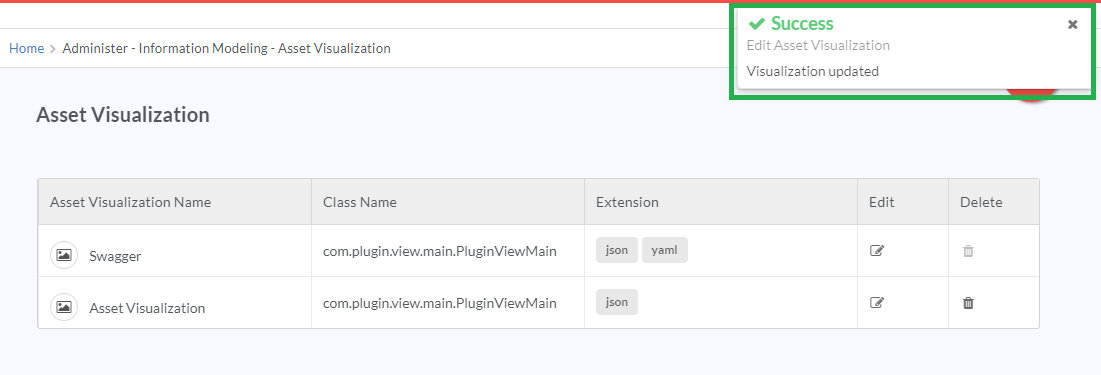Viewport: 1101px width, 375px height.
Task: Select the json extension tag on Swagger
Action: [x=617, y=250]
